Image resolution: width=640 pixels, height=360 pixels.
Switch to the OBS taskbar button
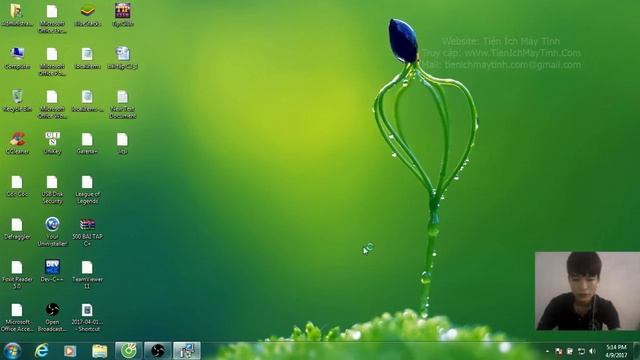(x=158, y=351)
